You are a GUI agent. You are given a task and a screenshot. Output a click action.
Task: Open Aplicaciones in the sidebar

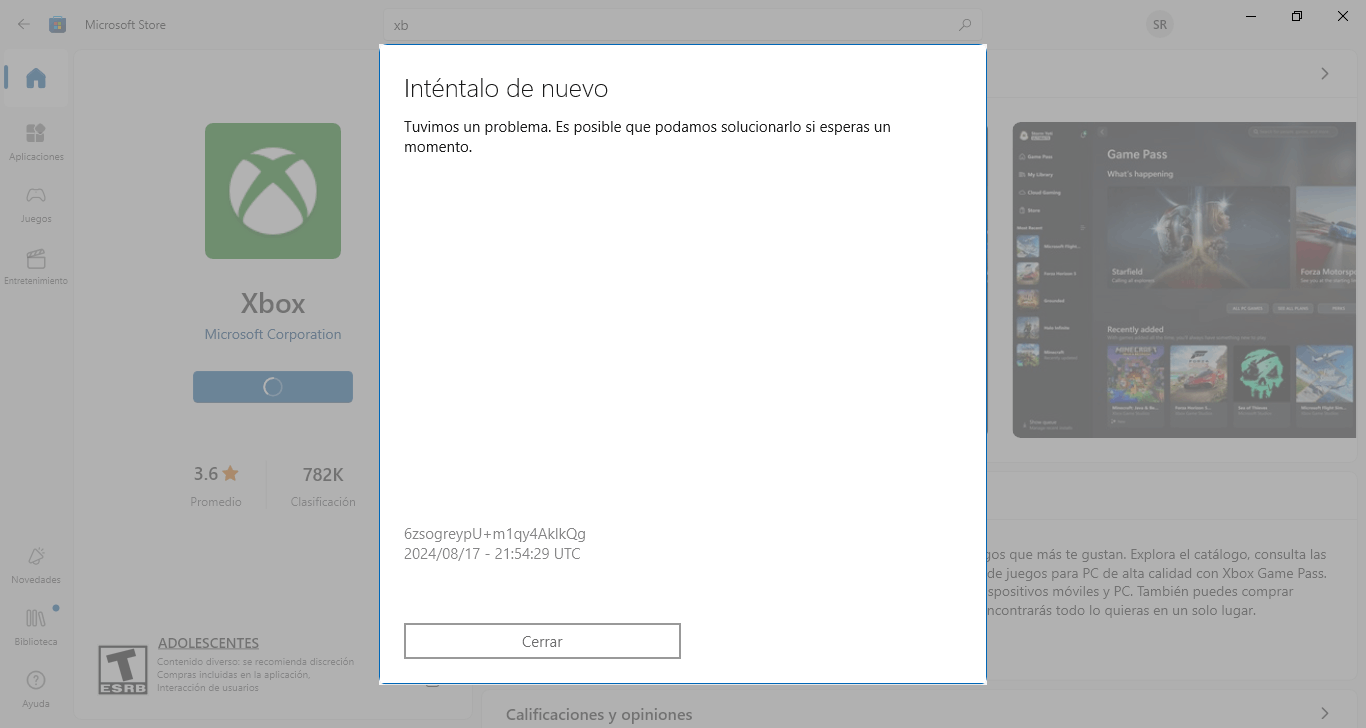pos(36,142)
